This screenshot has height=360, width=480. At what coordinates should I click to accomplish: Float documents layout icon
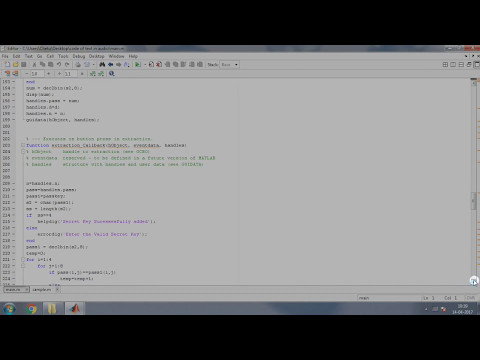point(469,64)
